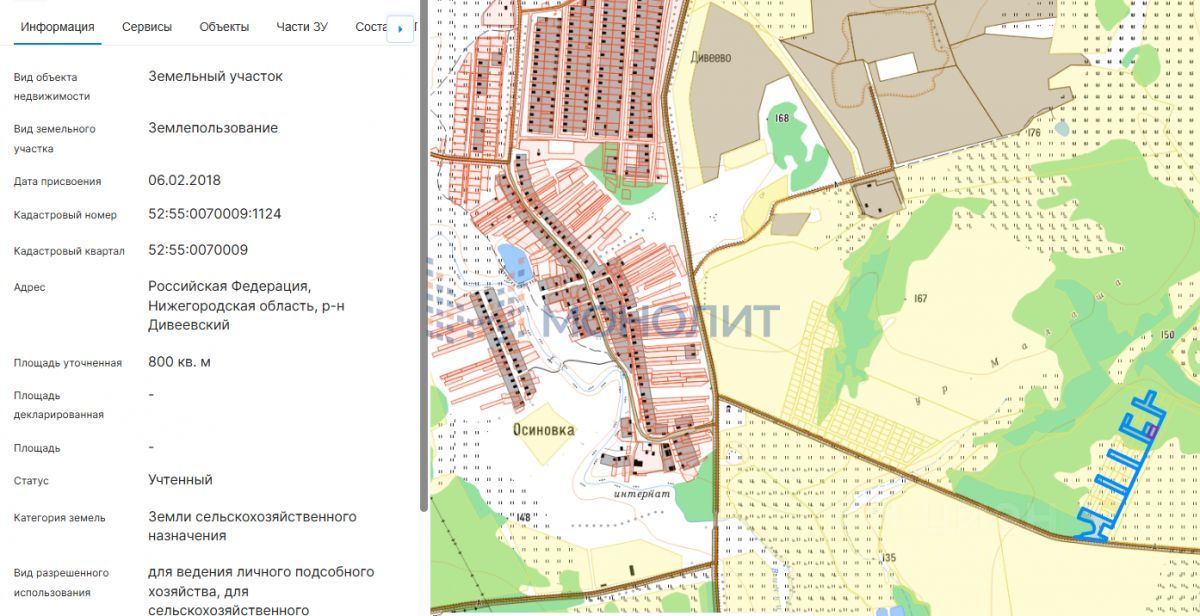Click the интернат label on the map
Image resolution: width=1200 pixels, height=616 pixels.
[642, 494]
